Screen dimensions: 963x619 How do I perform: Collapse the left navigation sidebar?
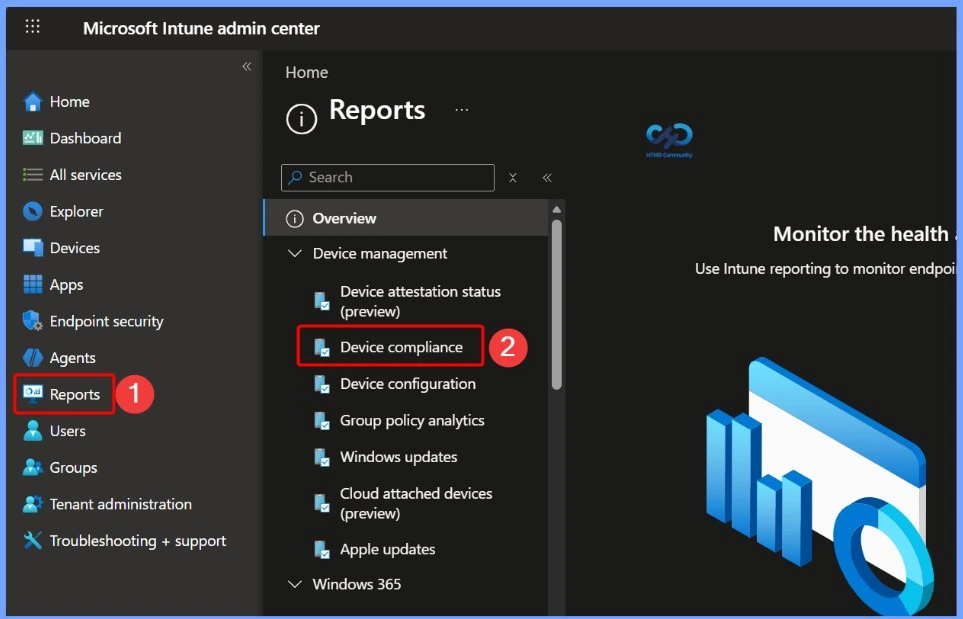[x=246, y=66]
